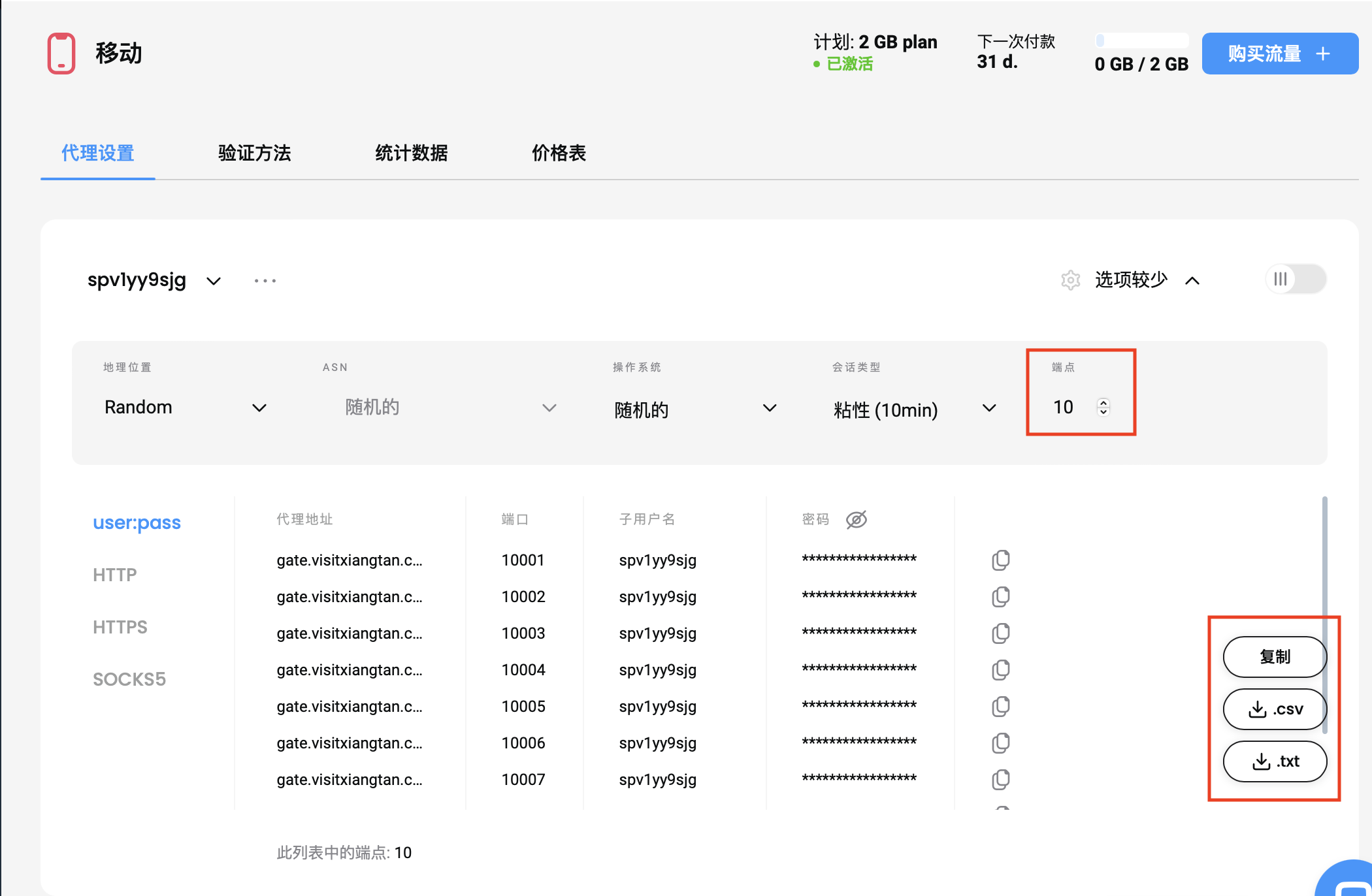Collapse options via 选项较少
Image resolution: width=1372 pixels, height=896 pixels.
(x=1147, y=280)
